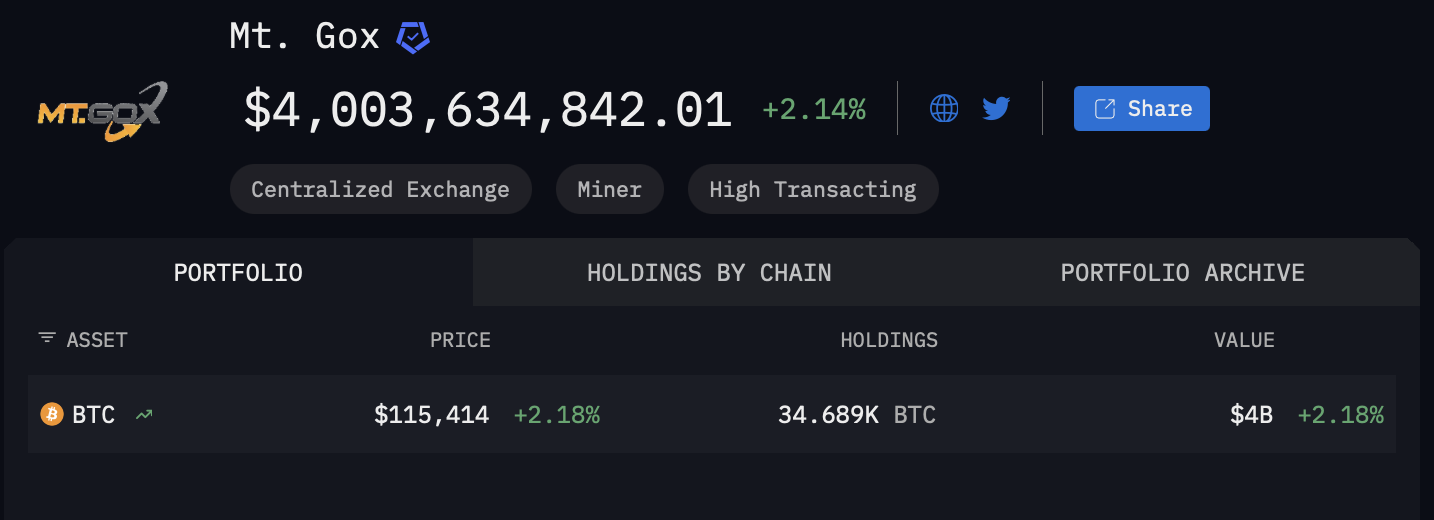
Task: Open the Portfolio Archive tab
Action: pos(1182,272)
